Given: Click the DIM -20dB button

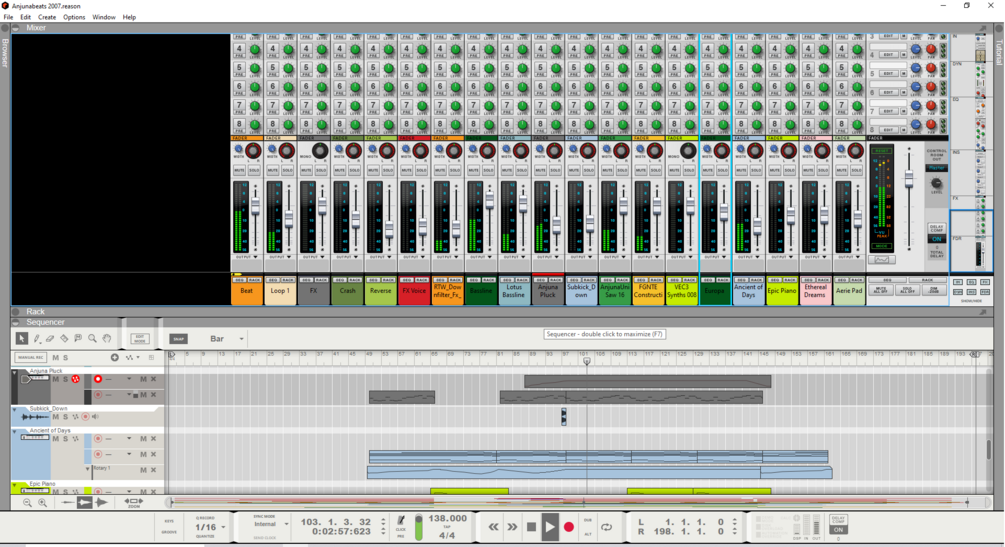Looking at the screenshot, I should point(933,290).
